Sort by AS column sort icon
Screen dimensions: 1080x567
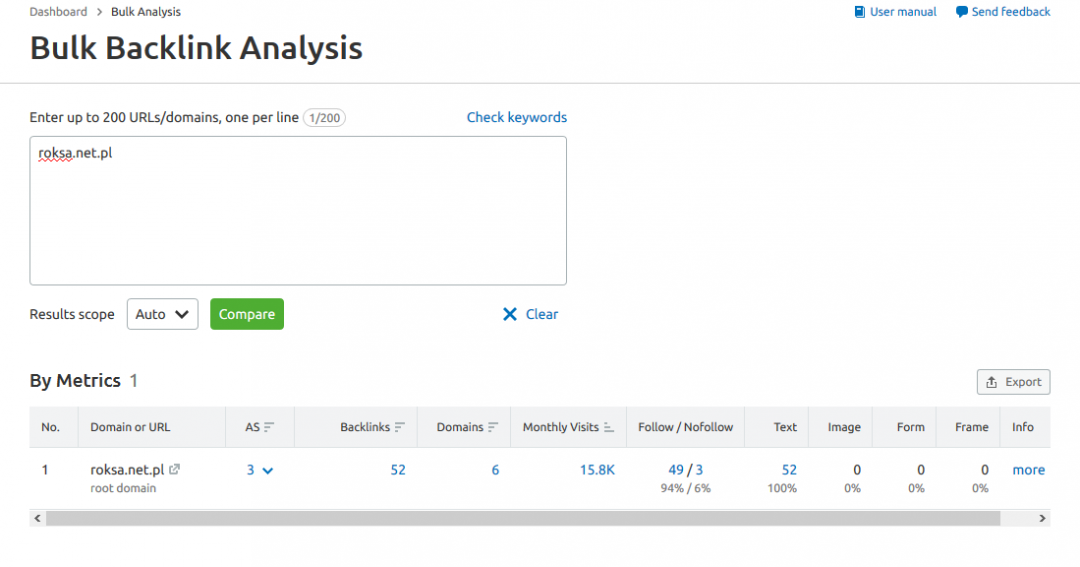click(270, 427)
